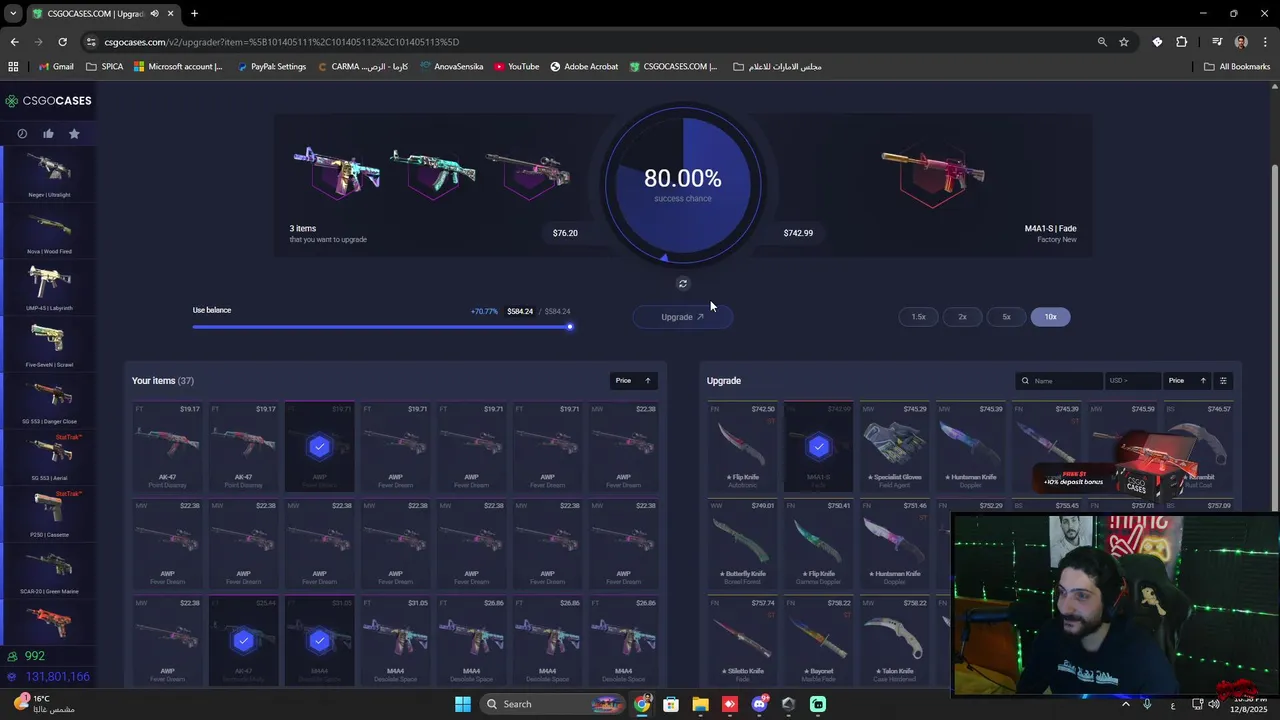The height and width of the screenshot is (720, 1280).
Task: Open the Negev Ultralight drop in sidebar
Action: (49, 174)
